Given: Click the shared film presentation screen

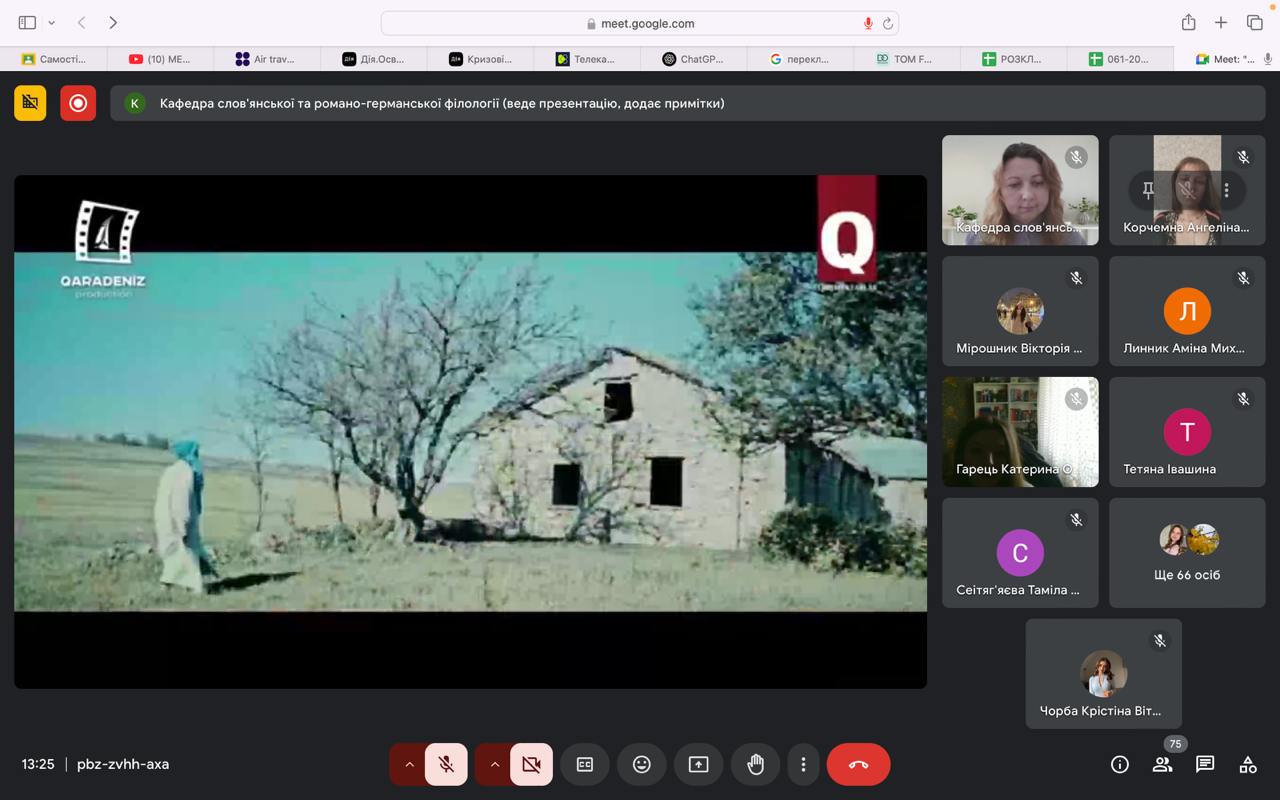Looking at the screenshot, I should pyautogui.click(x=470, y=432).
